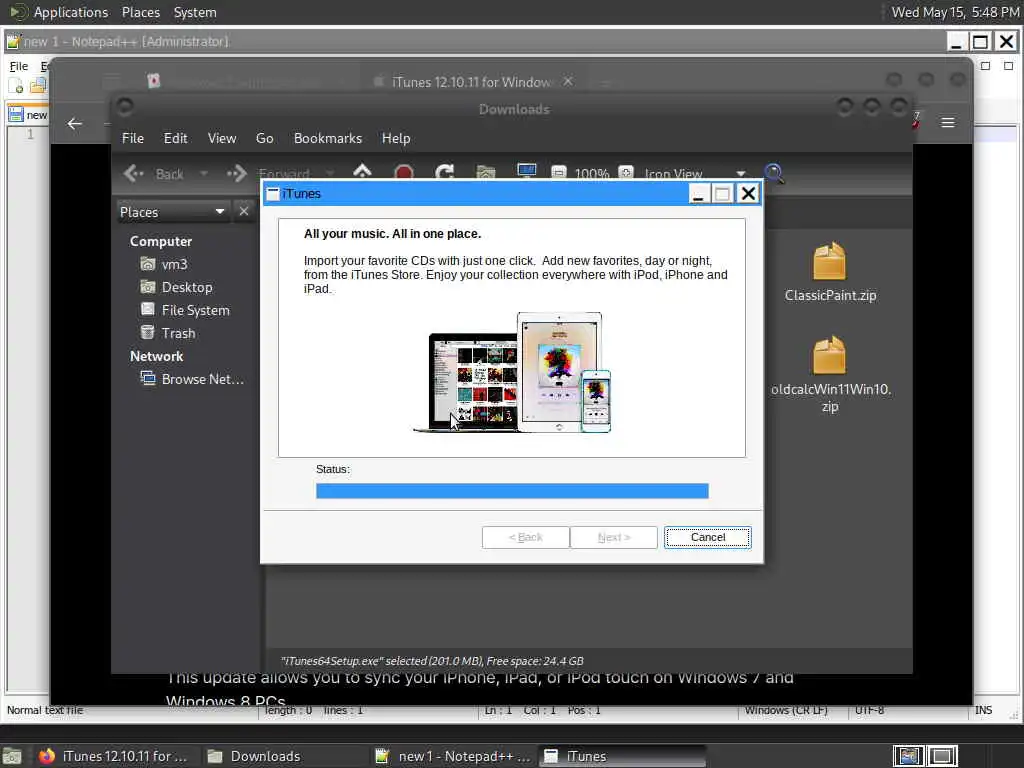Click the Applications menu logo icon
The height and width of the screenshot is (768, 1024).
coord(18,12)
